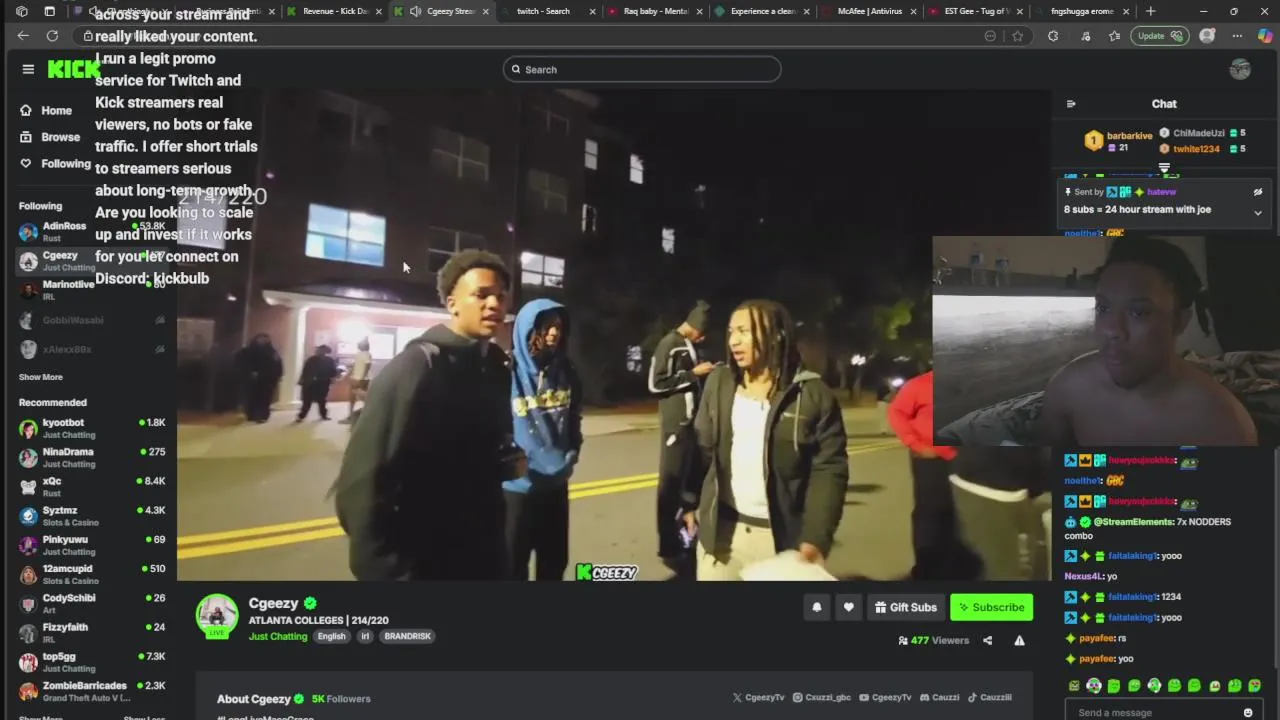This screenshot has width=1280, height=720.
Task: Focus the Kick search box
Action: (642, 69)
